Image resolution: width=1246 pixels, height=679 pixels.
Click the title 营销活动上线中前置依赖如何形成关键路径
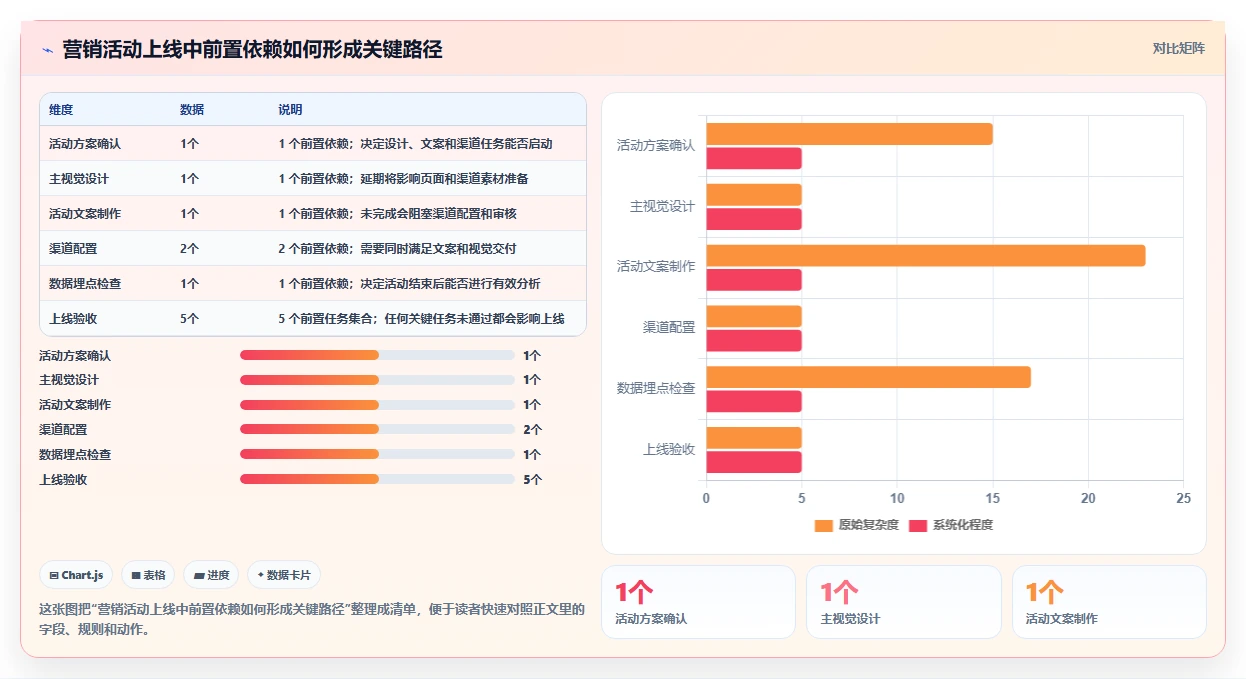pyautogui.click(x=252, y=49)
